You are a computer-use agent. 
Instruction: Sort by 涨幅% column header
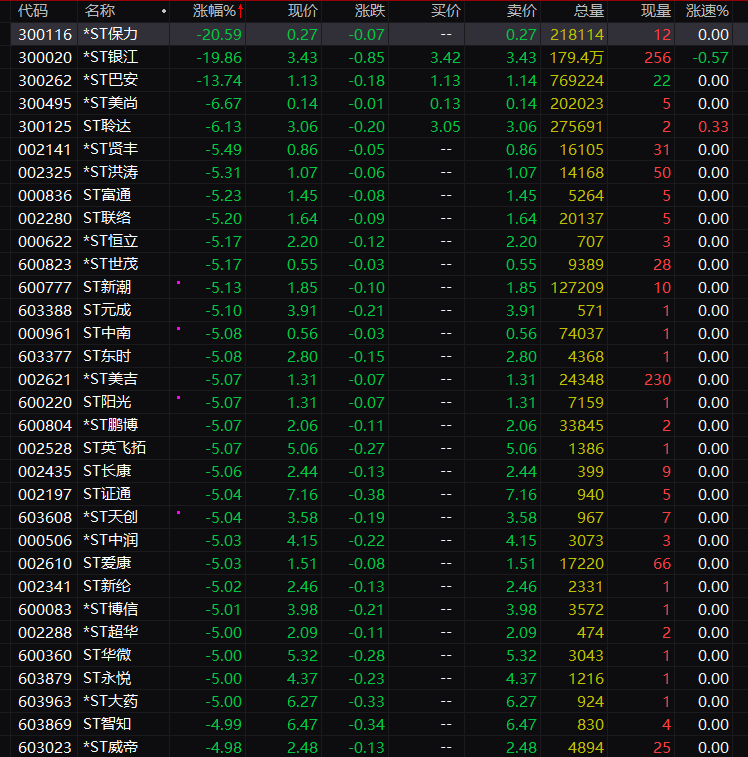[x=214, y=11]
